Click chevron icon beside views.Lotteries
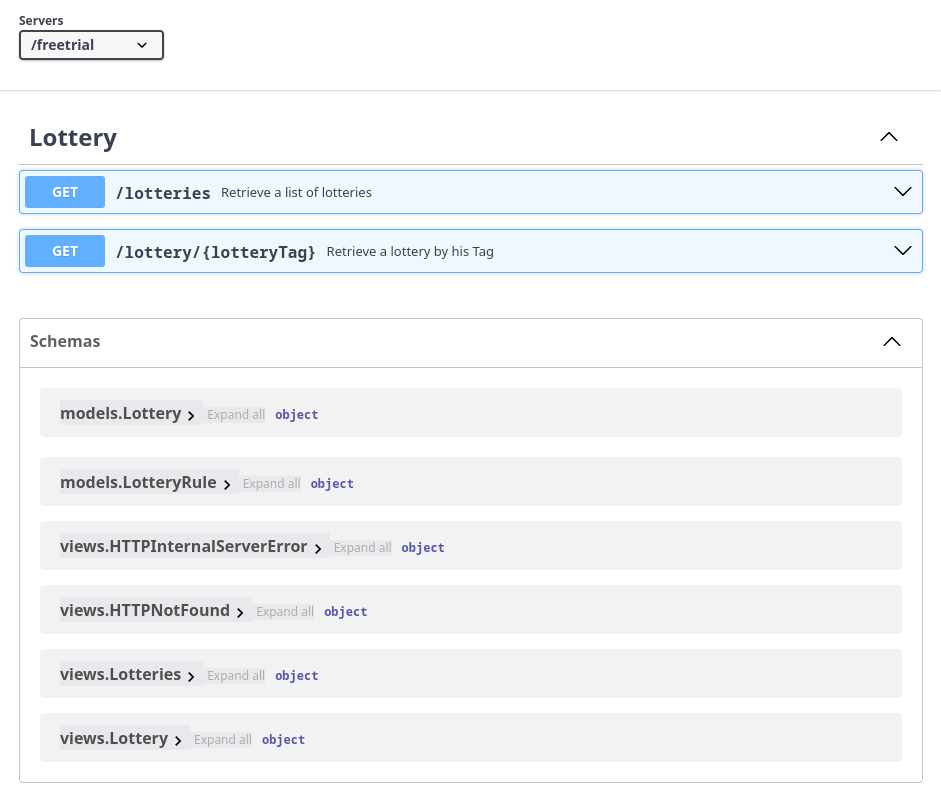The height and width of the screenshot is (799, 941). pos(191,677)
